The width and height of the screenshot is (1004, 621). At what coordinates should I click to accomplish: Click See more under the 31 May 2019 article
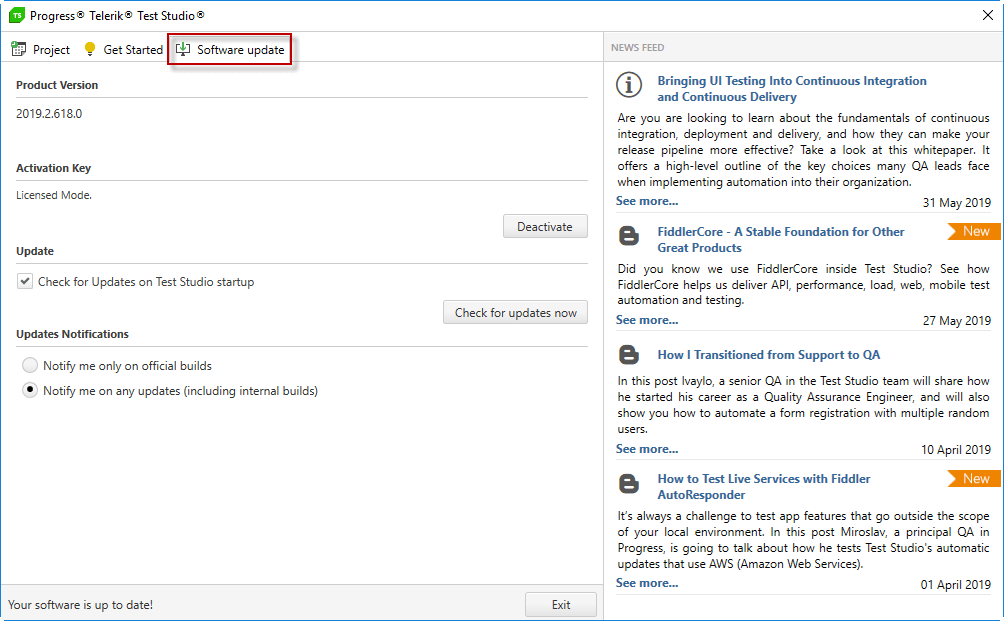coord(647,201)
